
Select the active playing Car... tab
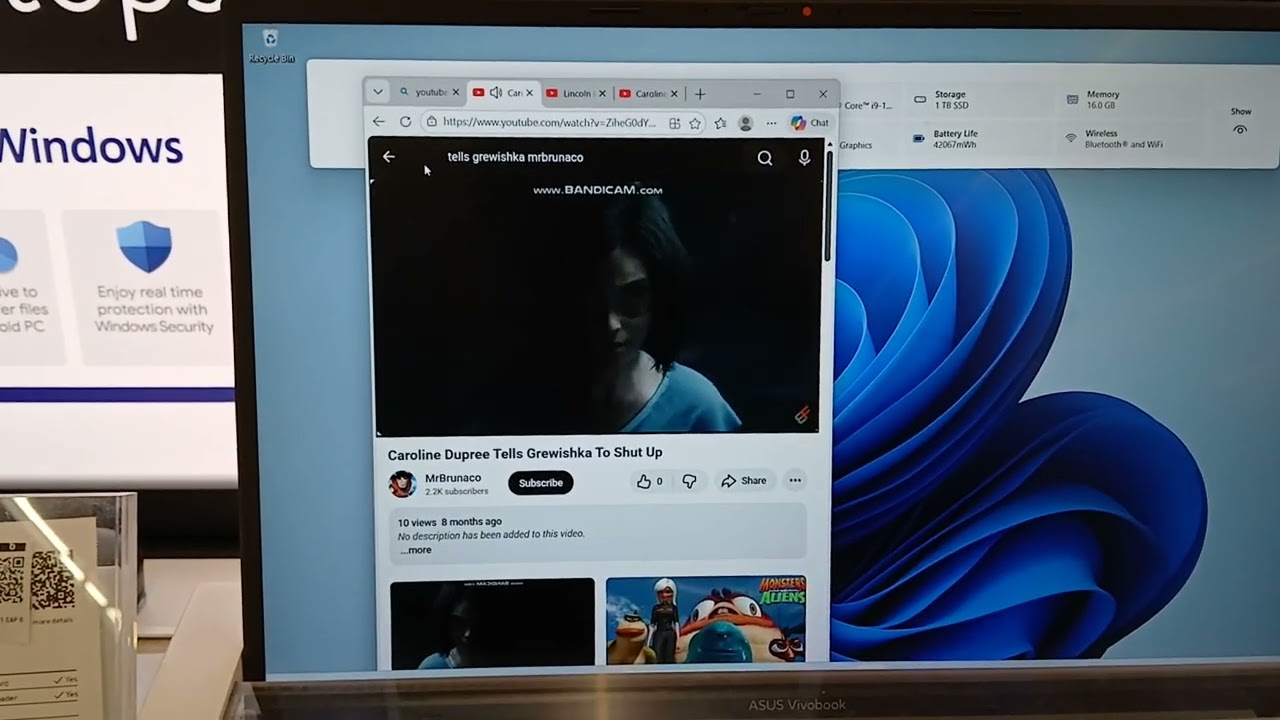point(503,93)
